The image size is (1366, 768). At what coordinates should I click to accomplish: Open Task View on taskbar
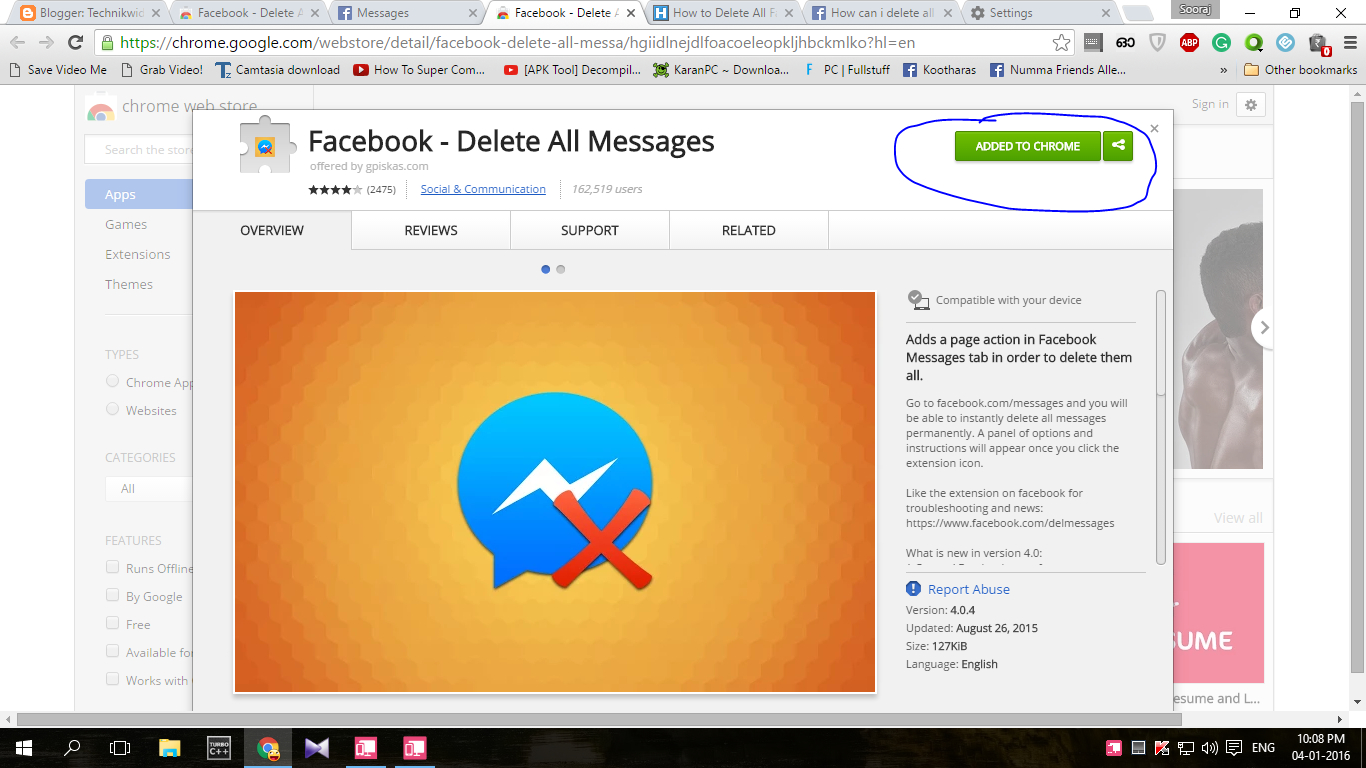pyautogui.click(x=120, y=747)
